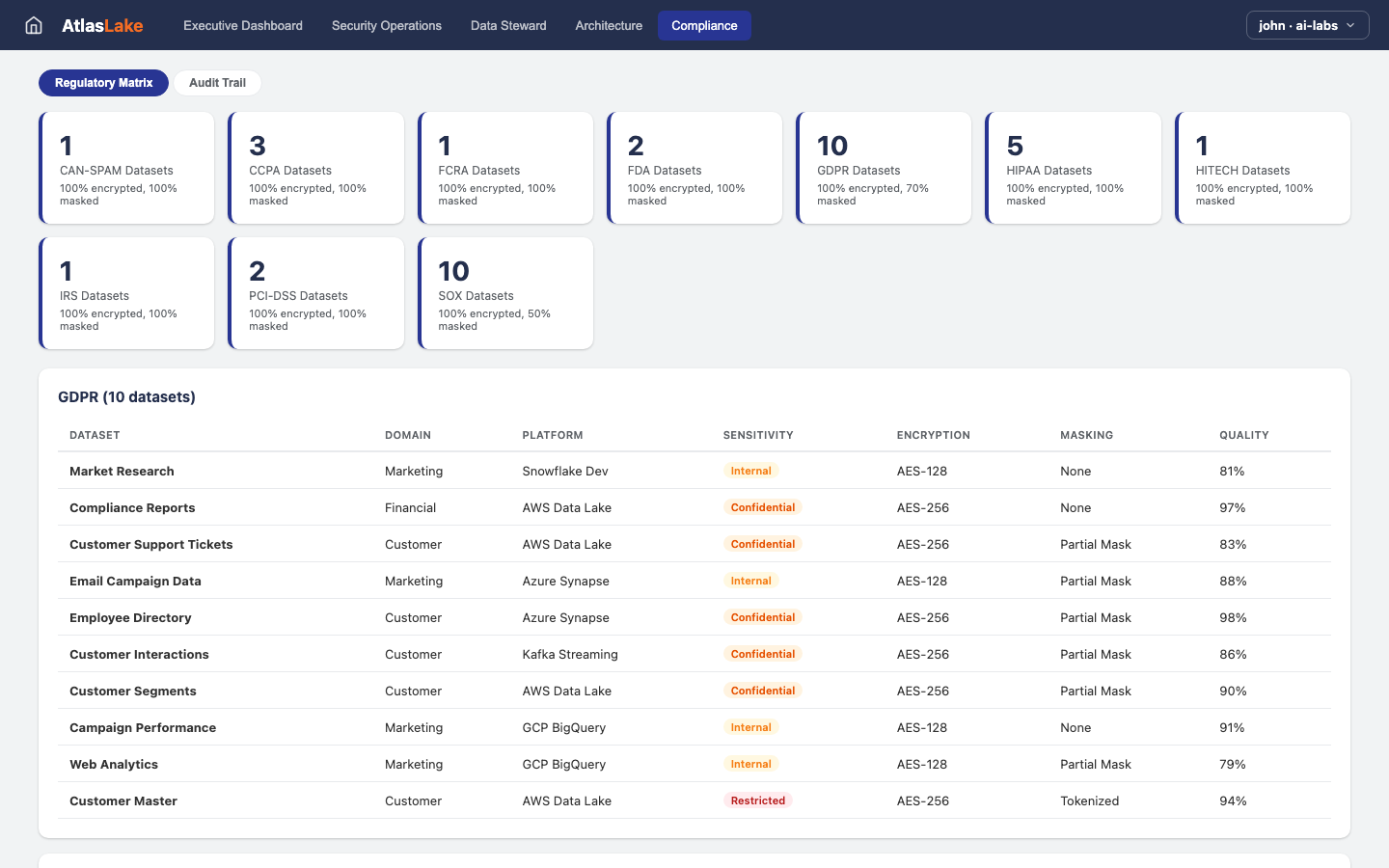The height and width of the screenshot is (868, 1389).
Task: Click the home icon in the navigation bar
Action: pos(35,25)
